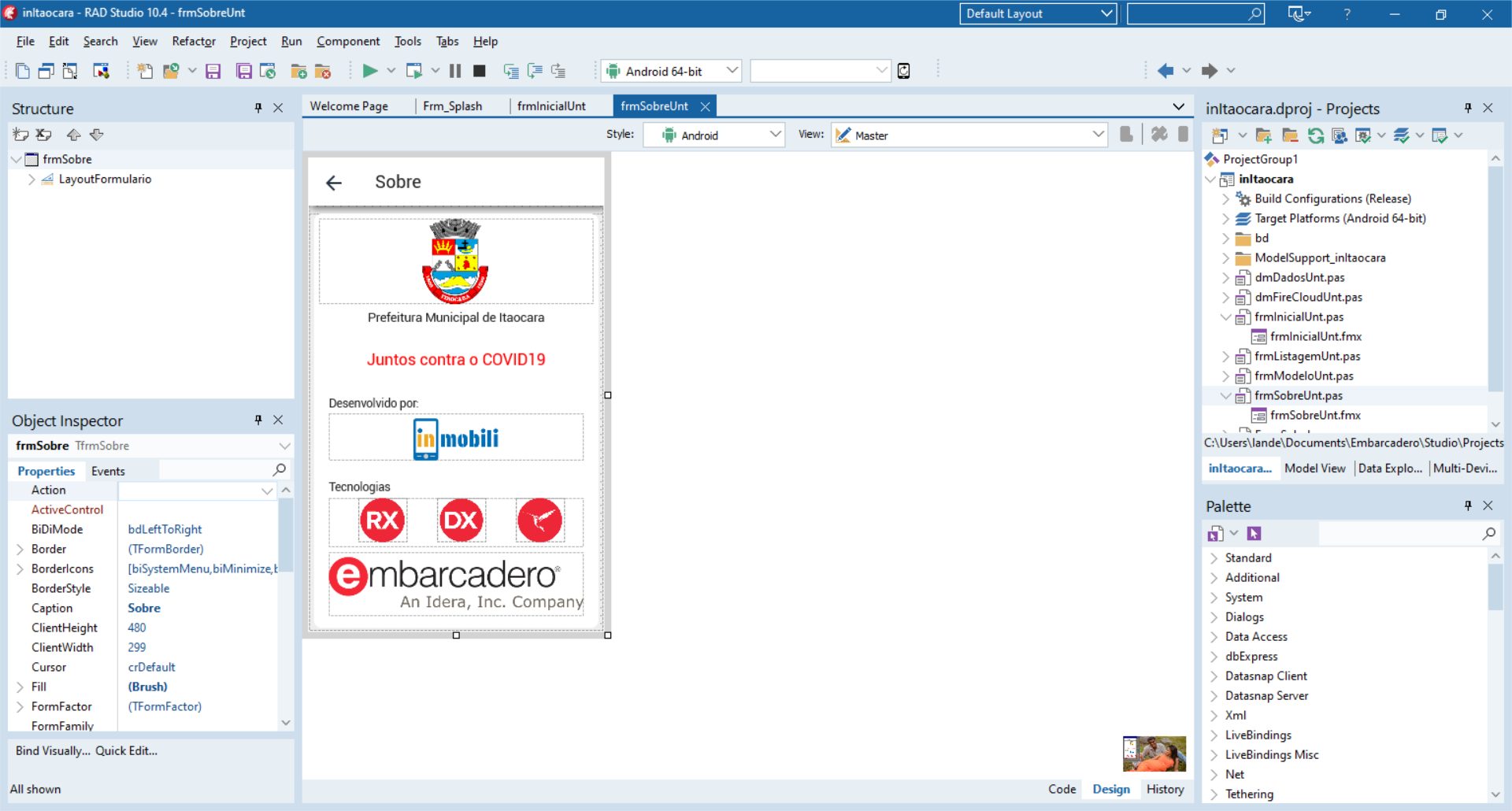Click the Caption value Sobre in Object Inspector

[x=144, y=609]
